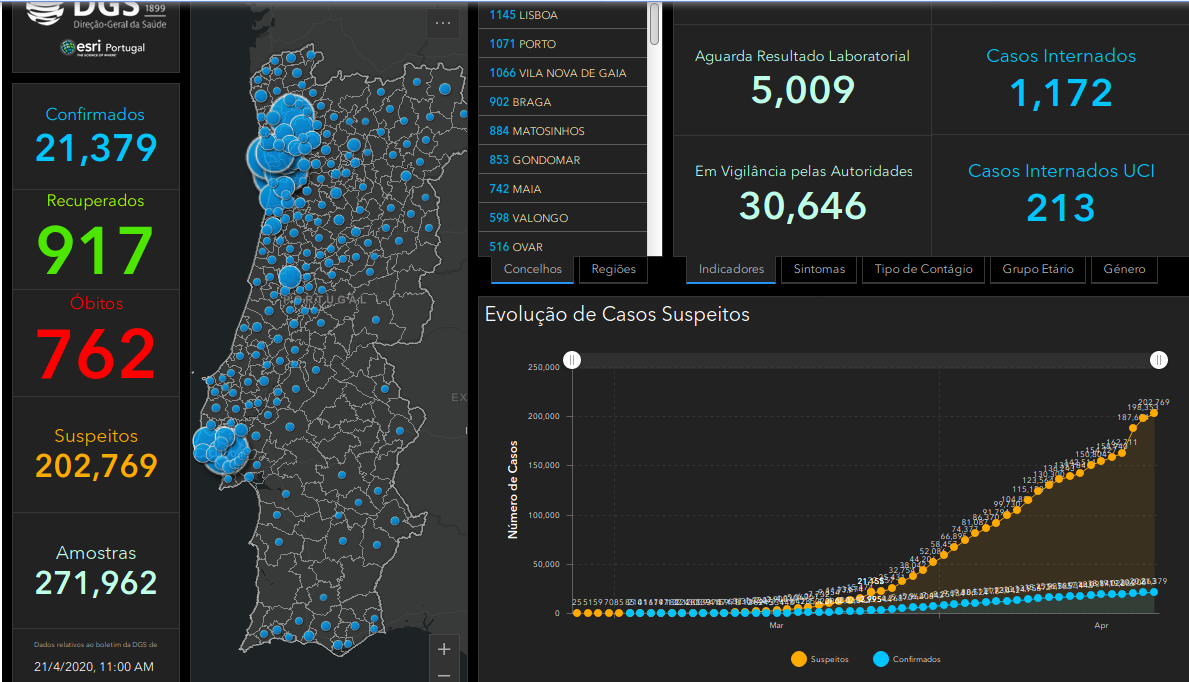The image size is (1189, 682).
Task: Switch to the Regiões tab
Action: [x=613, y=269]
